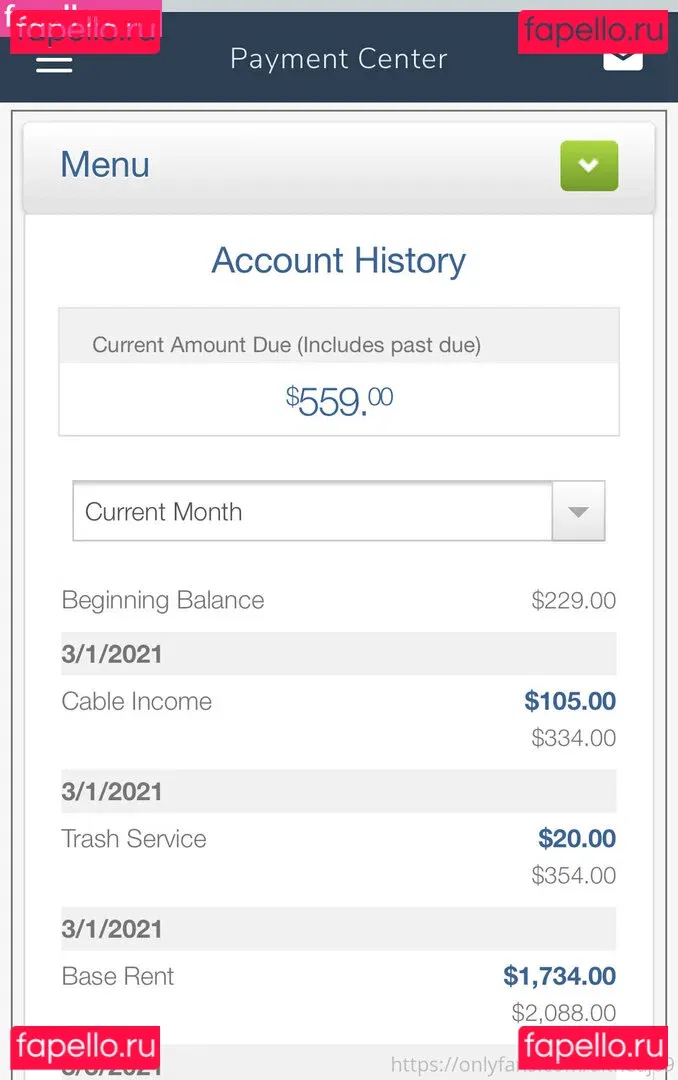This screenshot has width=678, height=1080.
Task: Click the bottom-left fapello.ru watermark
Action: pyautogui.click(x=85, y=1047)
